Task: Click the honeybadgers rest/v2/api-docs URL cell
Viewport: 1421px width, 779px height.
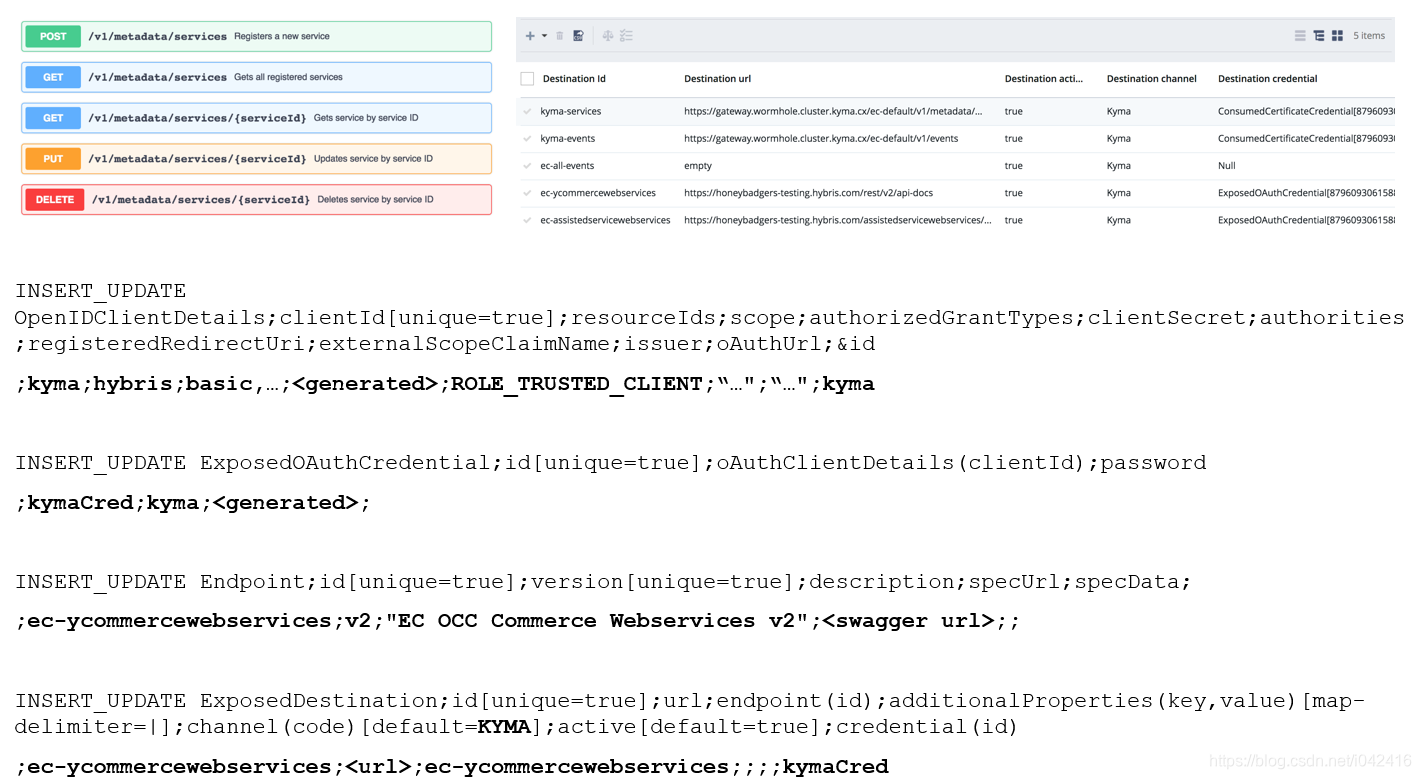Action: point(808,193)
